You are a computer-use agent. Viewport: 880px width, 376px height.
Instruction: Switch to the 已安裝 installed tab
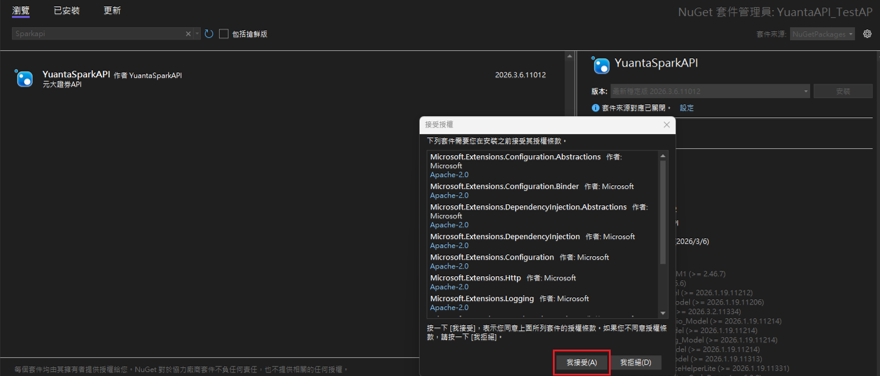(67, 11)
